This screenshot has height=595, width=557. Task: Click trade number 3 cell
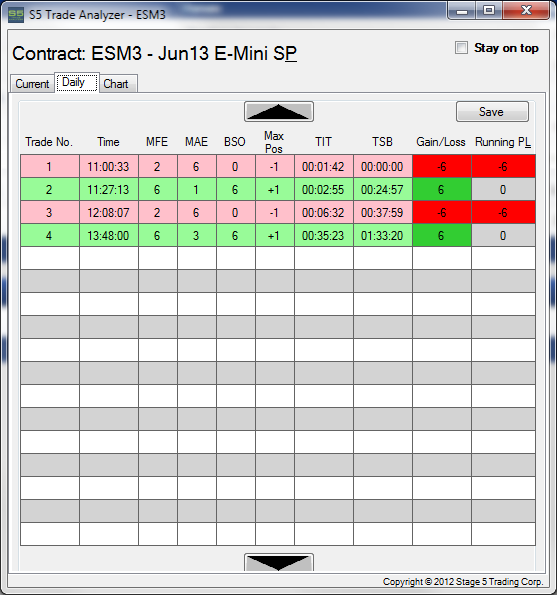[50, 212]
